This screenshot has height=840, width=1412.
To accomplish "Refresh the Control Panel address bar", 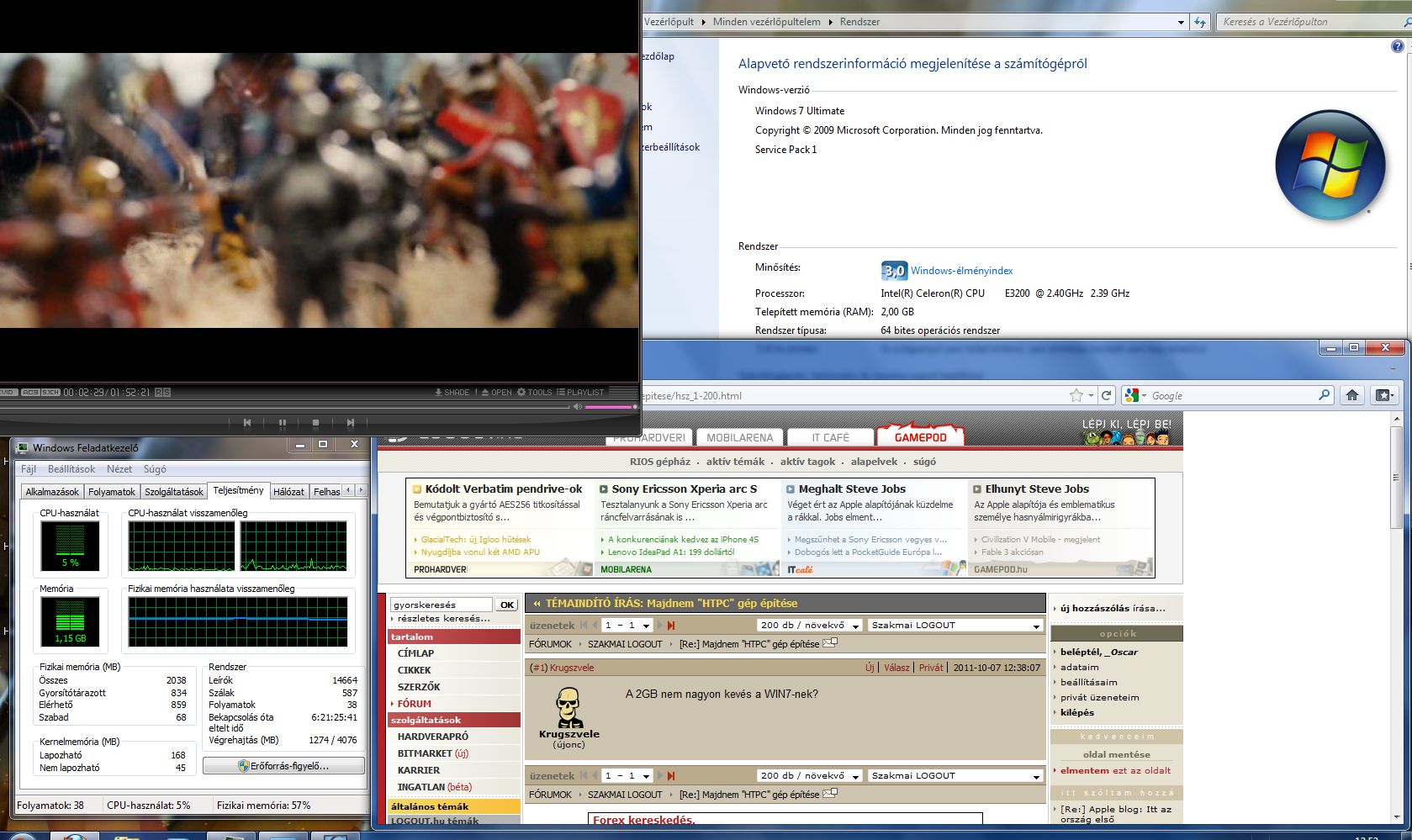I will pyautogui.click(x=1200, y=22).
